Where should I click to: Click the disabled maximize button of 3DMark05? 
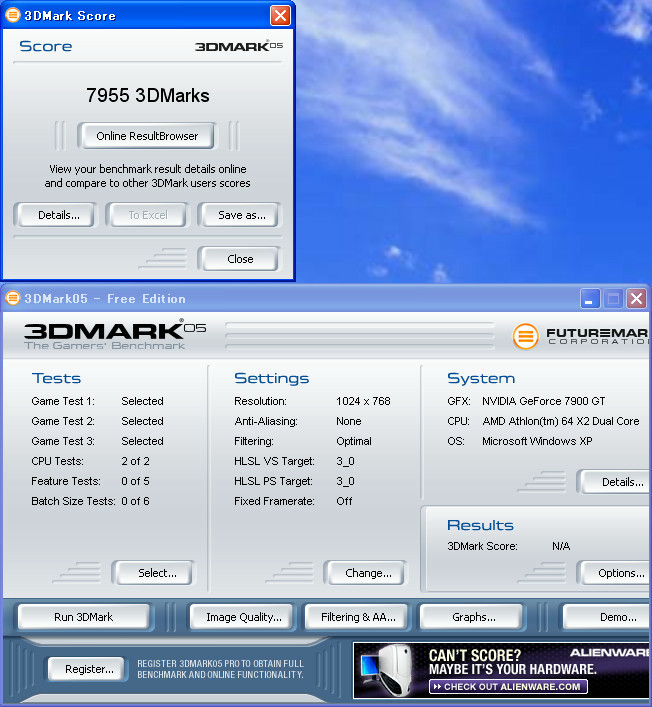(613, 298)
